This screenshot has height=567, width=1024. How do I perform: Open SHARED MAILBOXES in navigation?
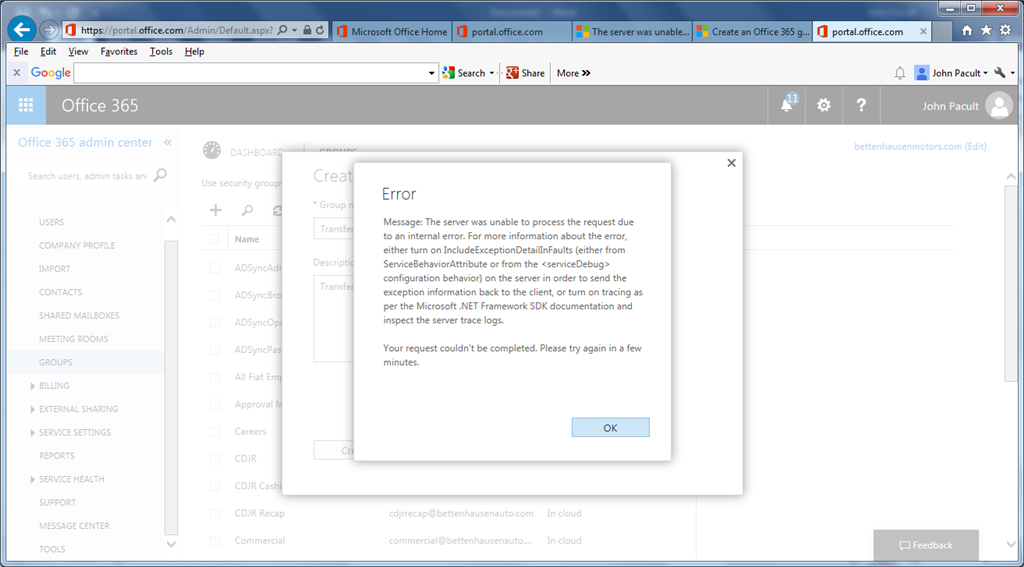click(x=79, y=316)
